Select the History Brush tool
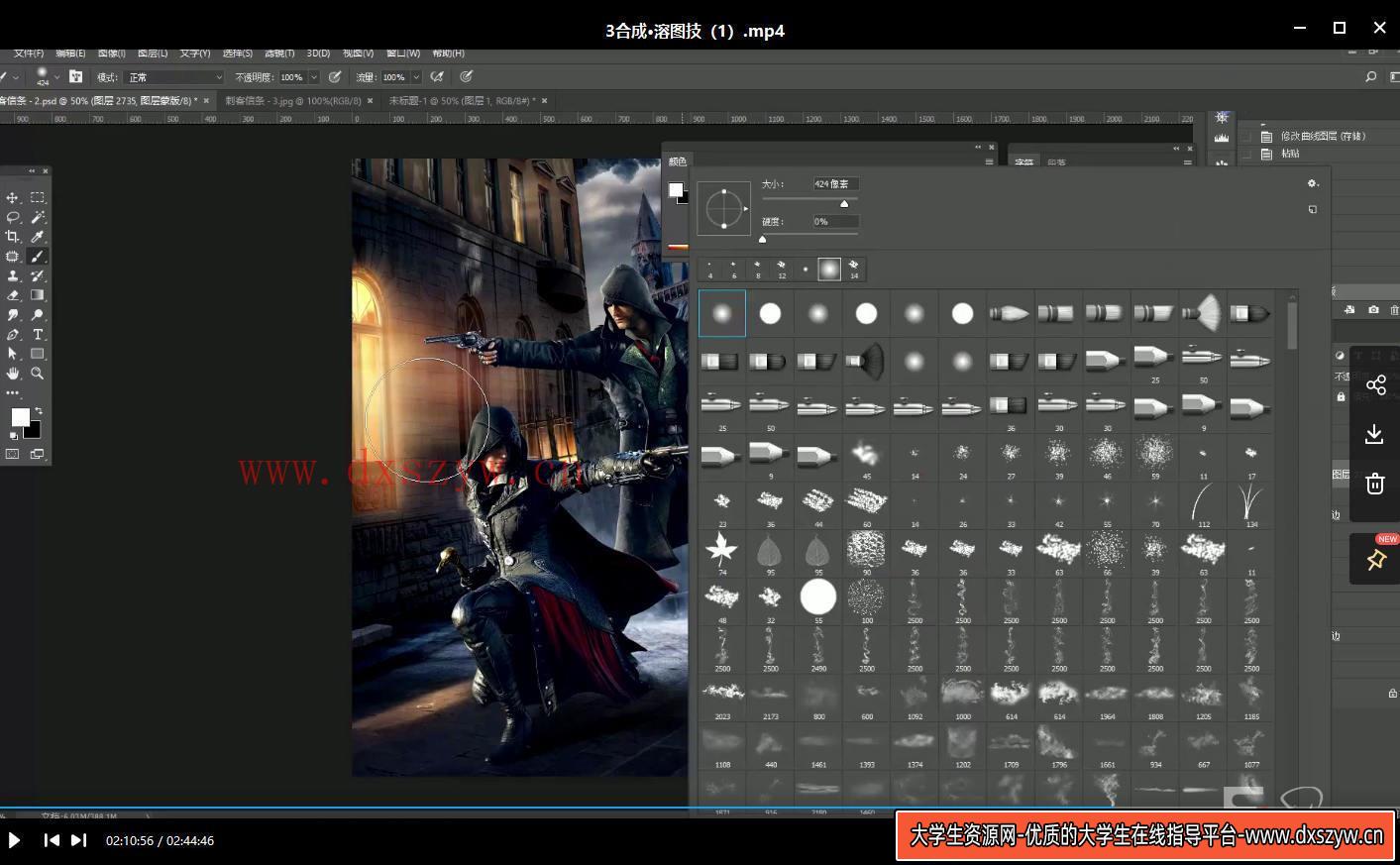 [38, 276]
